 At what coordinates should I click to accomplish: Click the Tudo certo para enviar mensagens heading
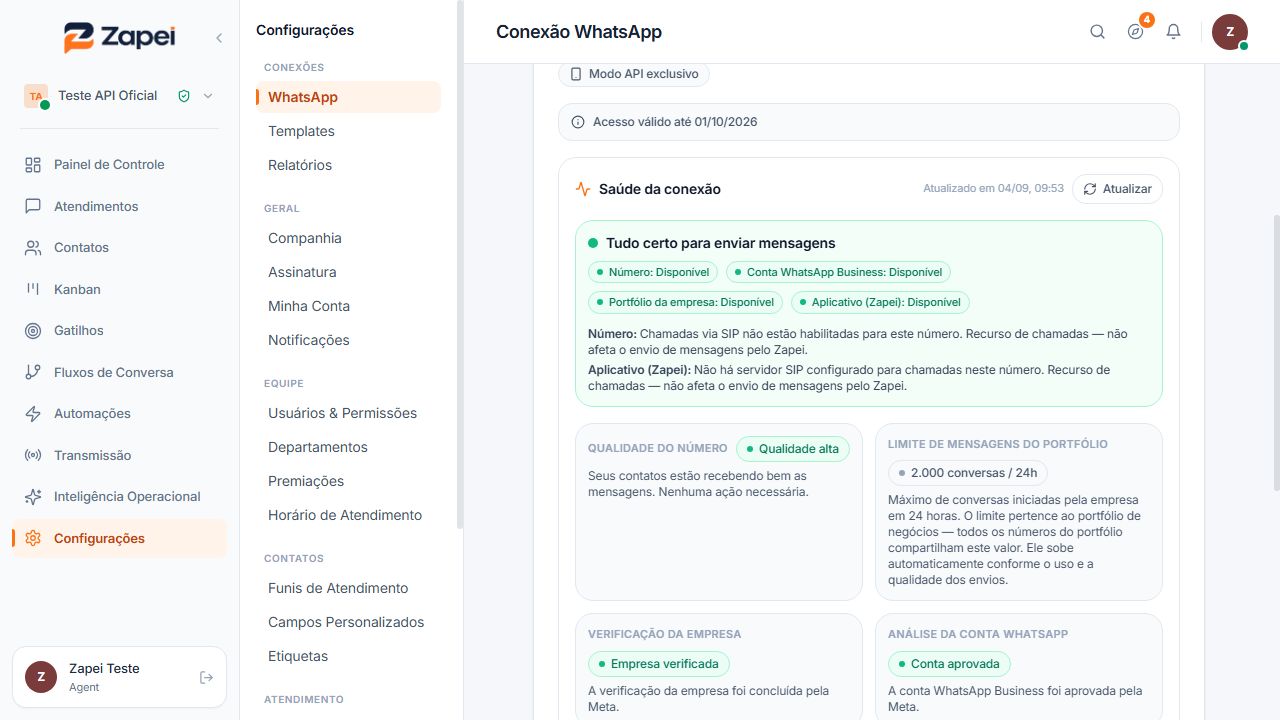[720, 243]
